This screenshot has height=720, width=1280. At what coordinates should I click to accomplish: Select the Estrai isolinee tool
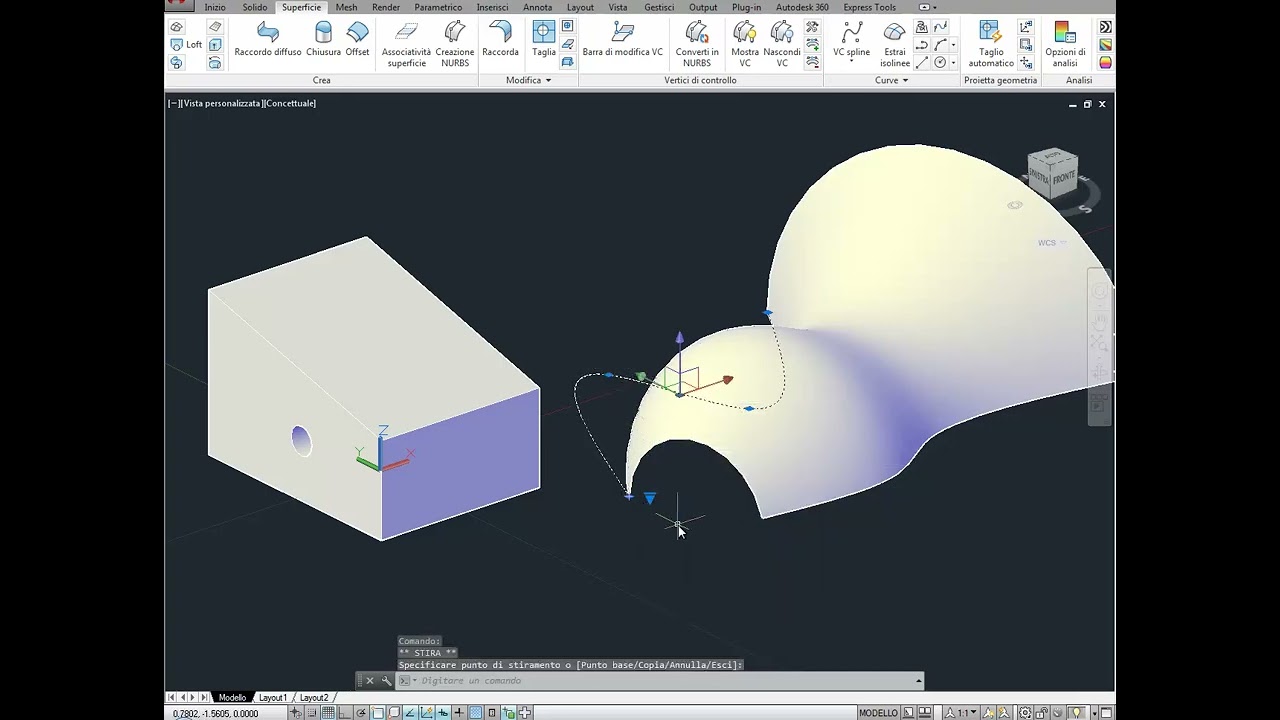point(895,44)
